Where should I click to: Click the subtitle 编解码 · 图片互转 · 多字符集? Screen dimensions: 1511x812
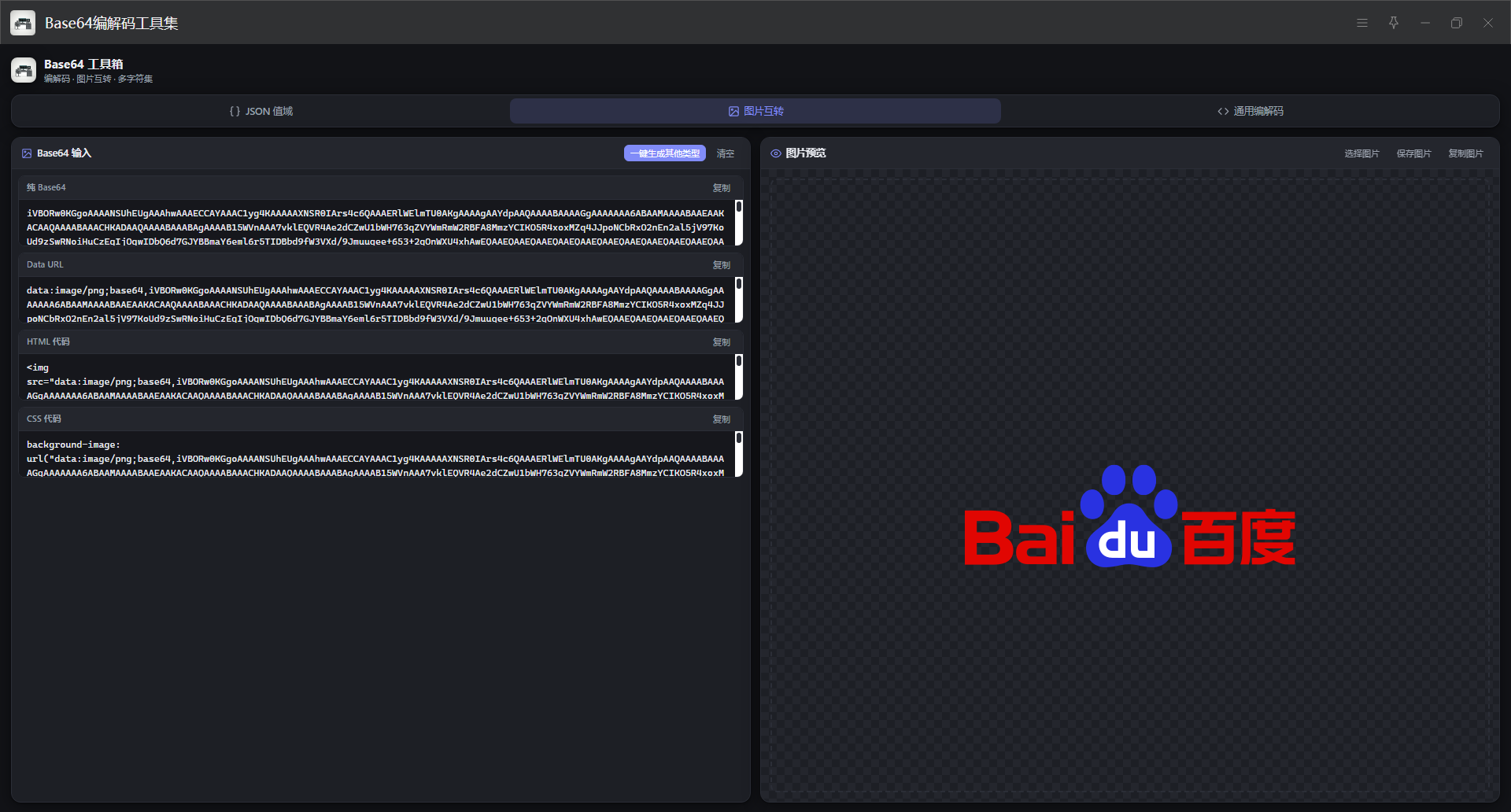[x=98, y=79]
